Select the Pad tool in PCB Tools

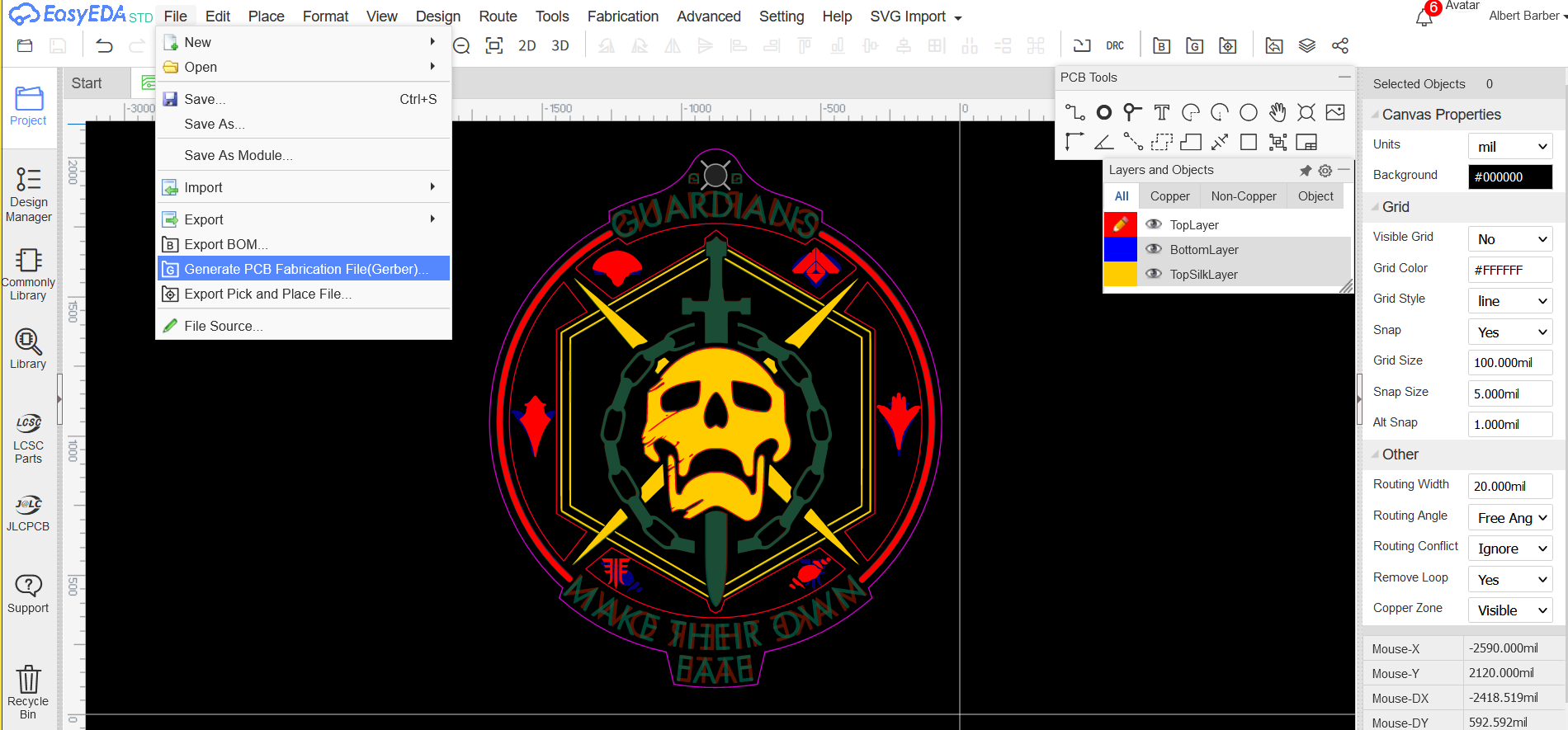tap(1103, 112)
